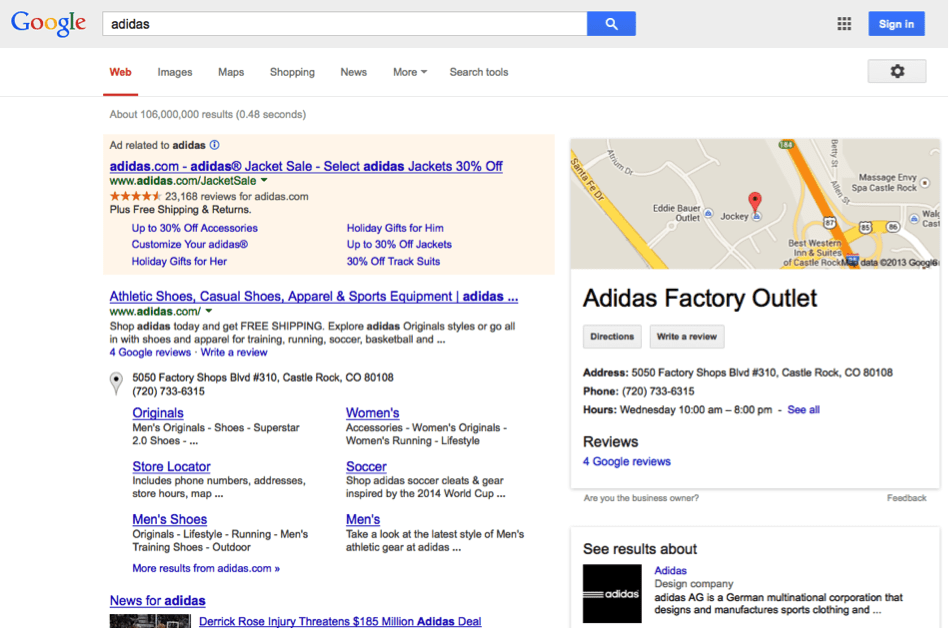Switch to the Shopping tab
Viewport: 949px width, 629px height.
point(292,72)
